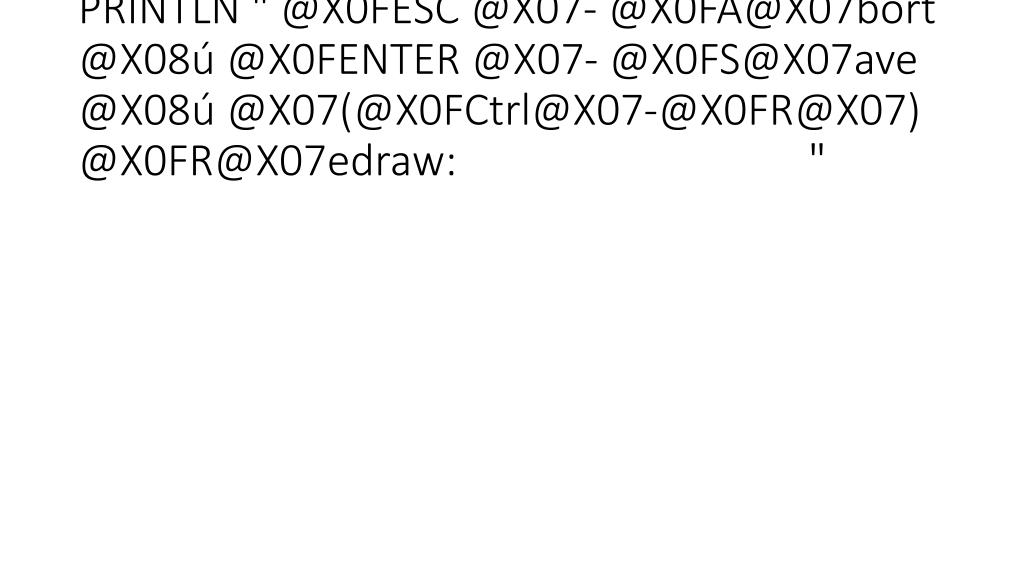Select the @X0FA@X07bort text
The height and width of the screenshot is (576, 1024).
click(x=774, y=13)
